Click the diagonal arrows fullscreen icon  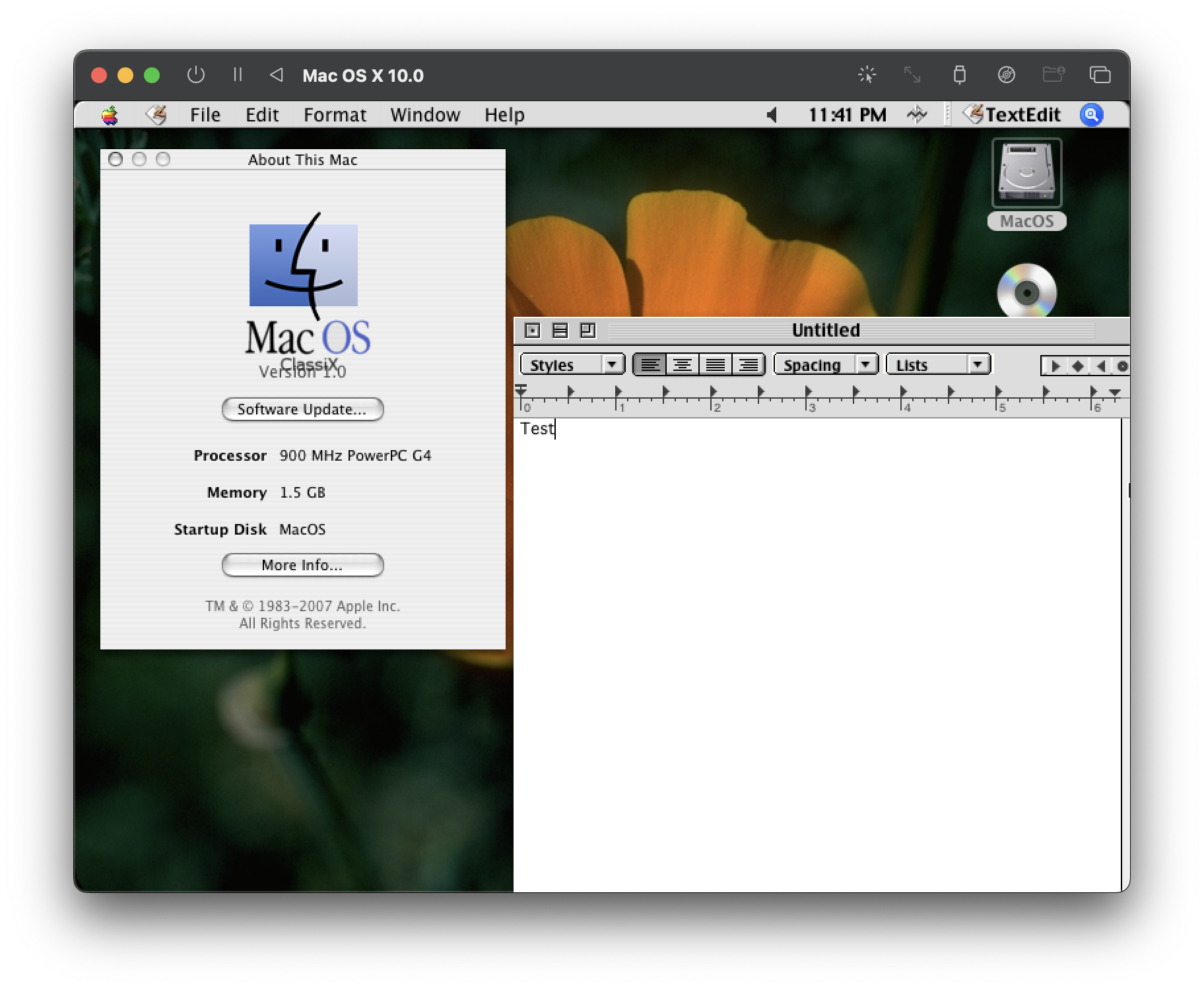(912, 75)
